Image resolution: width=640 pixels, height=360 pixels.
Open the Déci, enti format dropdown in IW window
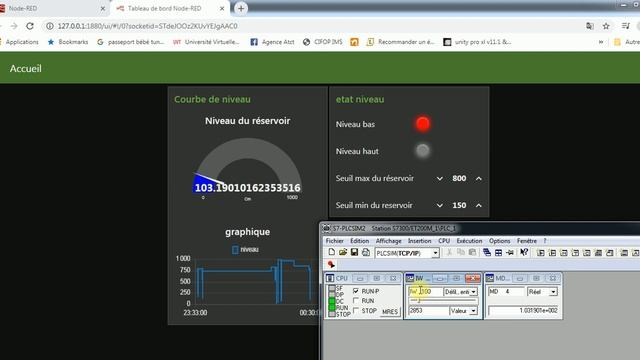473,292
